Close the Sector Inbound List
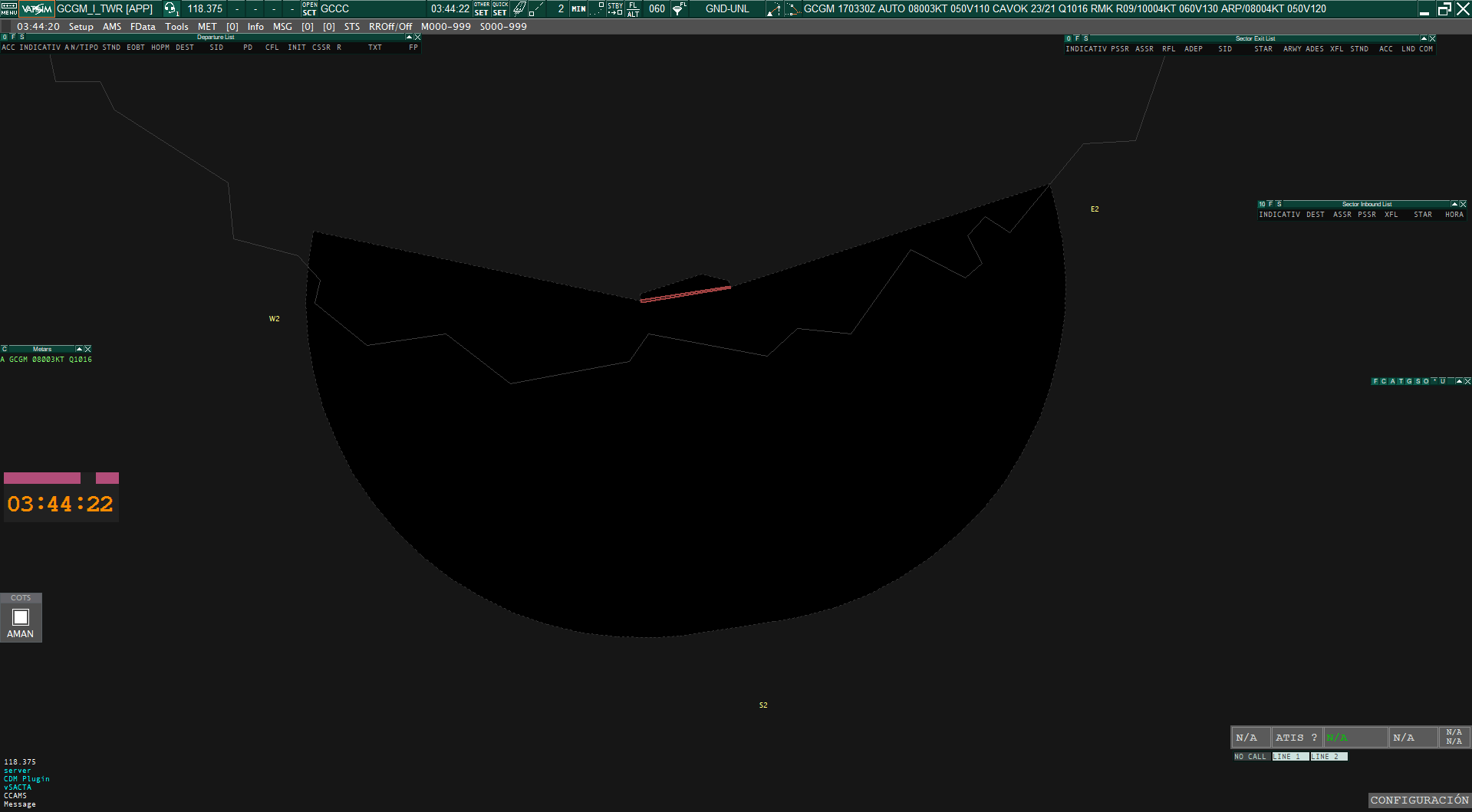Viewport: 1472px width, 812px height. coord(1463,204)
